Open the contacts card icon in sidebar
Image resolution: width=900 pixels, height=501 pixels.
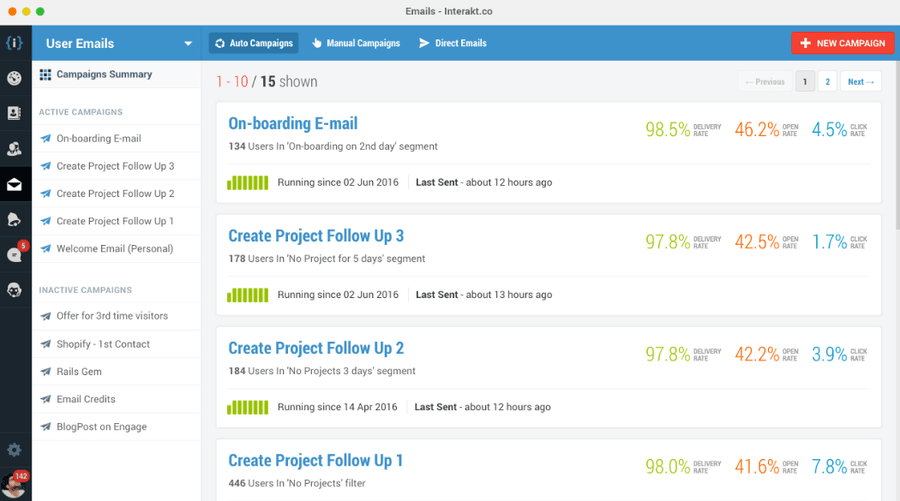(x=14, y=113)
